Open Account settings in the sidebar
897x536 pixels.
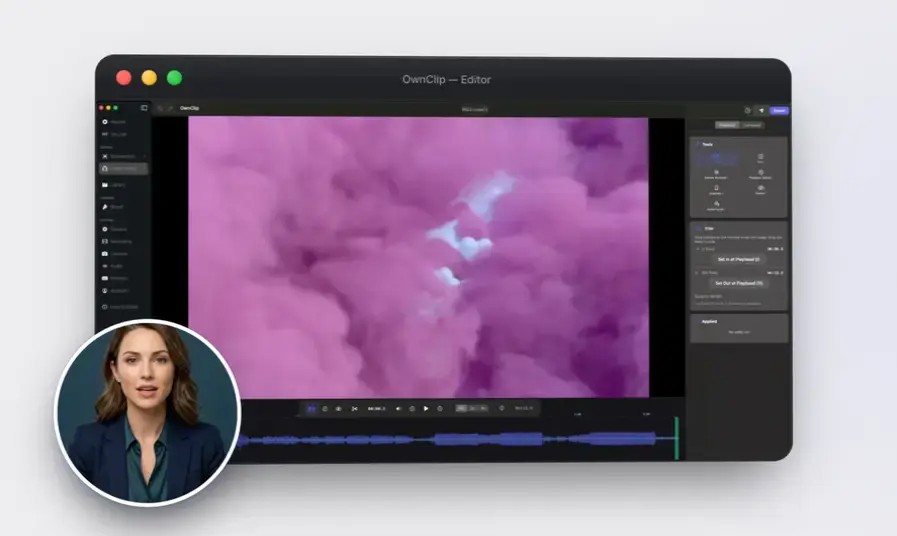[x=115, y=291]
